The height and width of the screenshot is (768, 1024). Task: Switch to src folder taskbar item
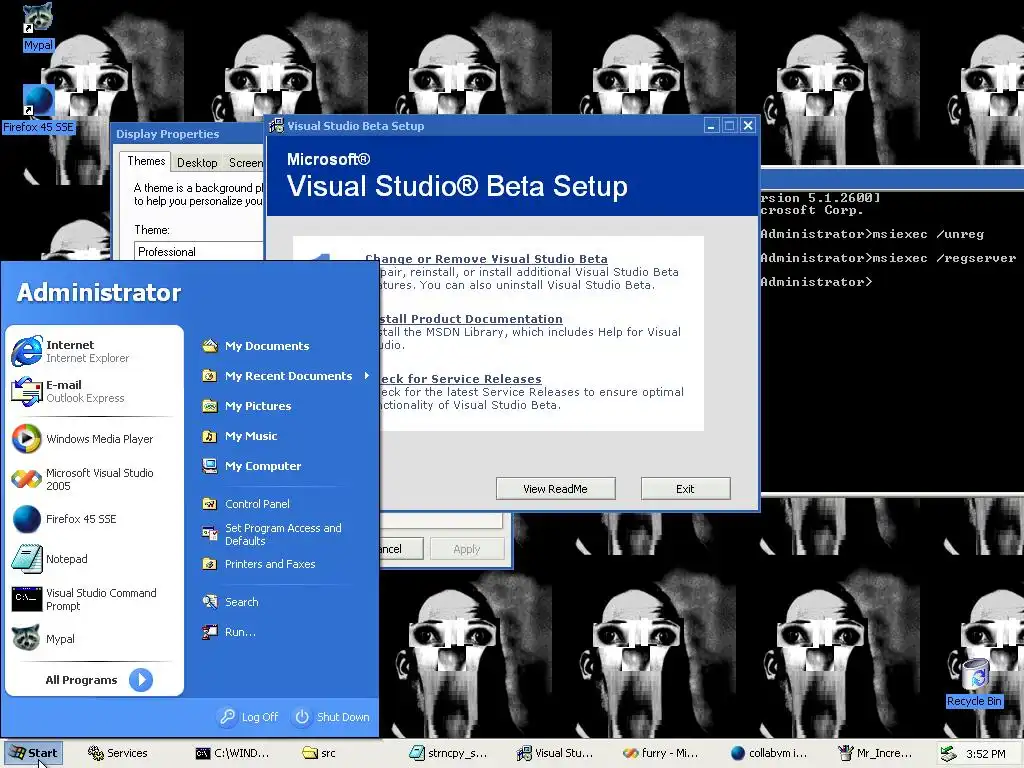click(x=319, y=753)
